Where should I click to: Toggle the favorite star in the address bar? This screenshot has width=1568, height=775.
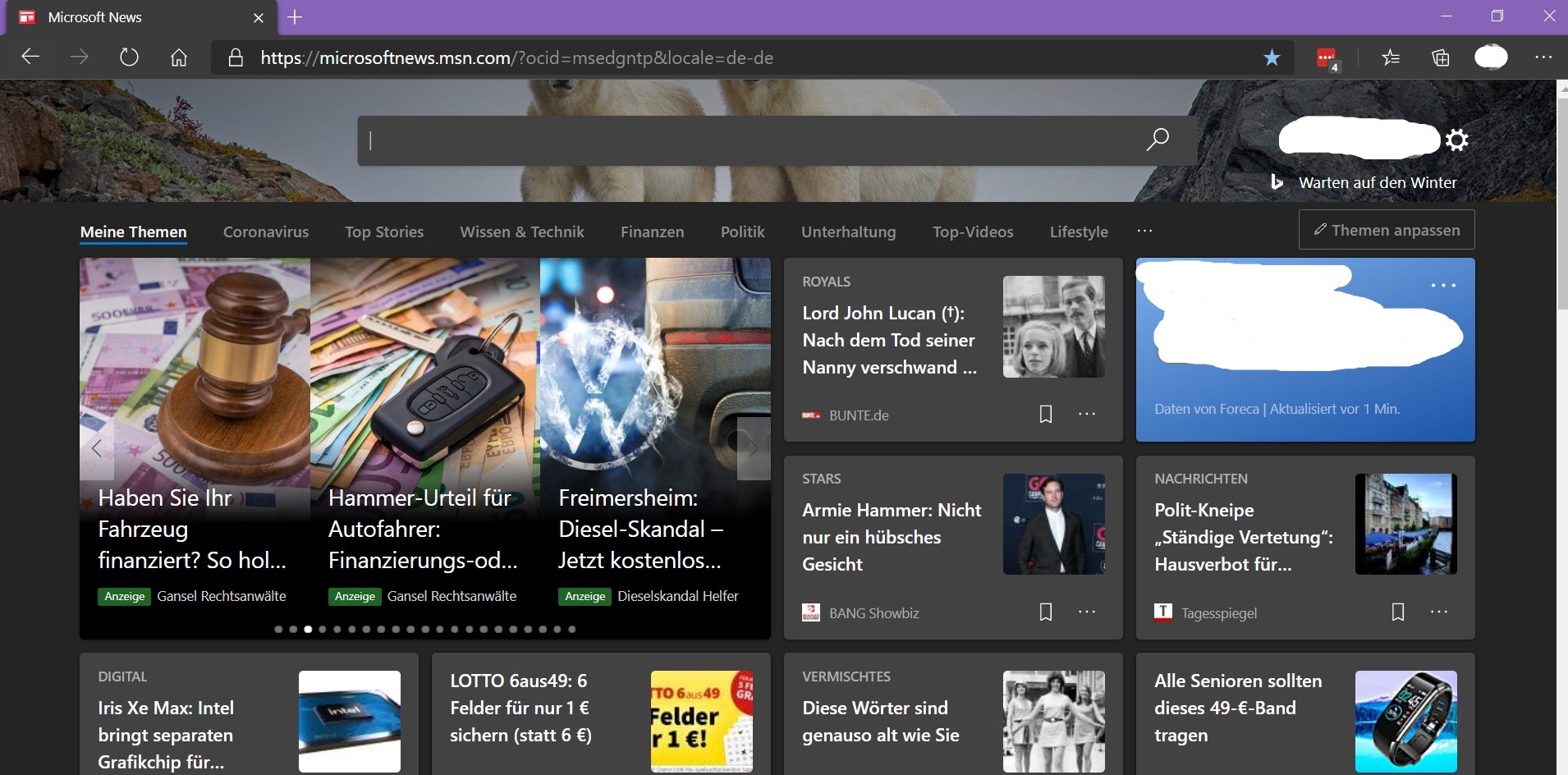(1272, 57)
